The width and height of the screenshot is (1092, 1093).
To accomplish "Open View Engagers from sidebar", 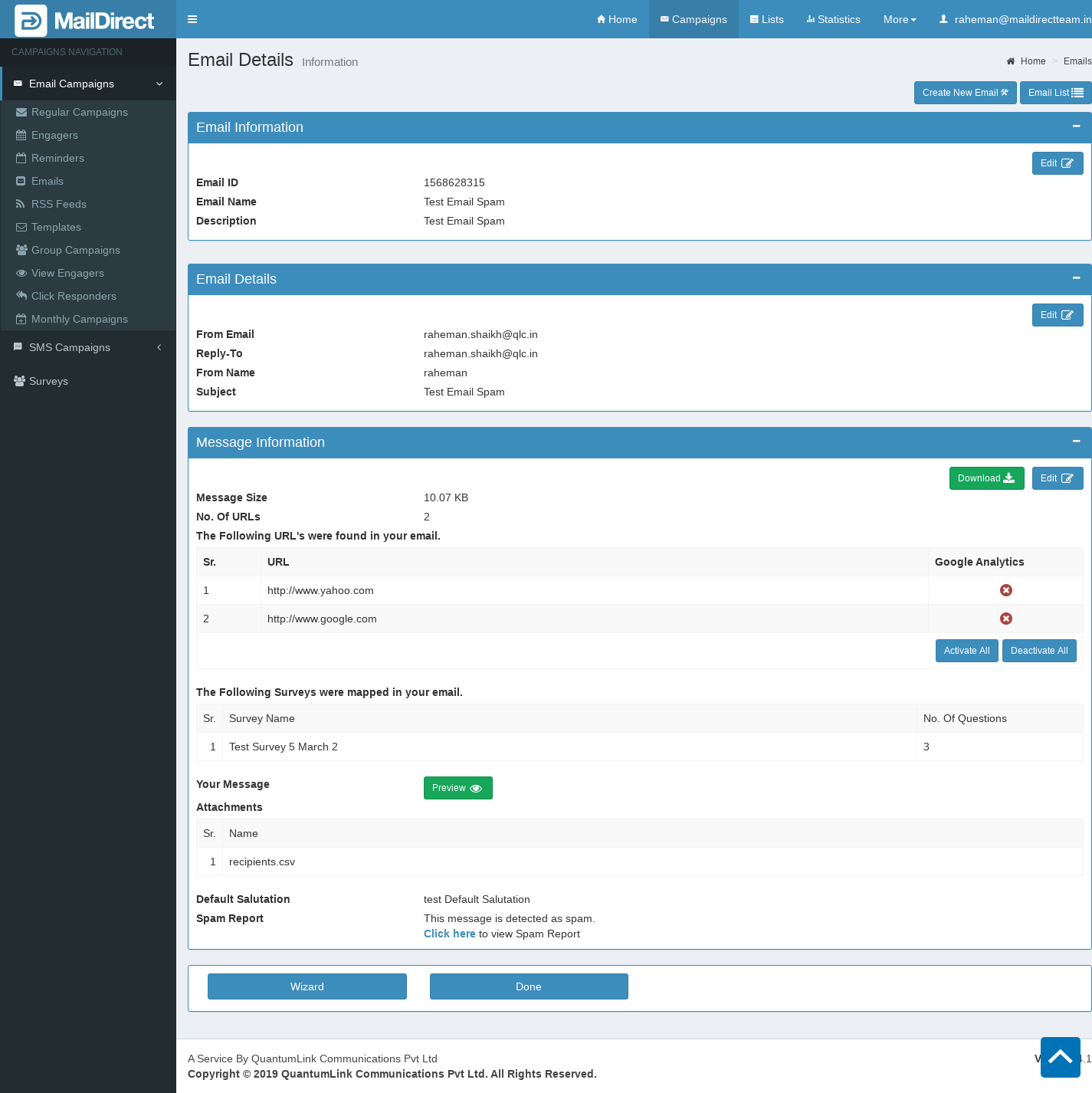I will [x=67, y=273].
